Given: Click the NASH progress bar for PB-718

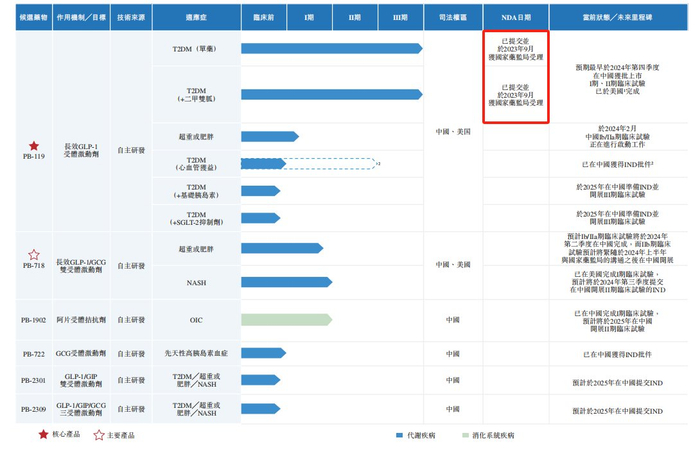Looking at the screenshot, I should click(287, 282).
